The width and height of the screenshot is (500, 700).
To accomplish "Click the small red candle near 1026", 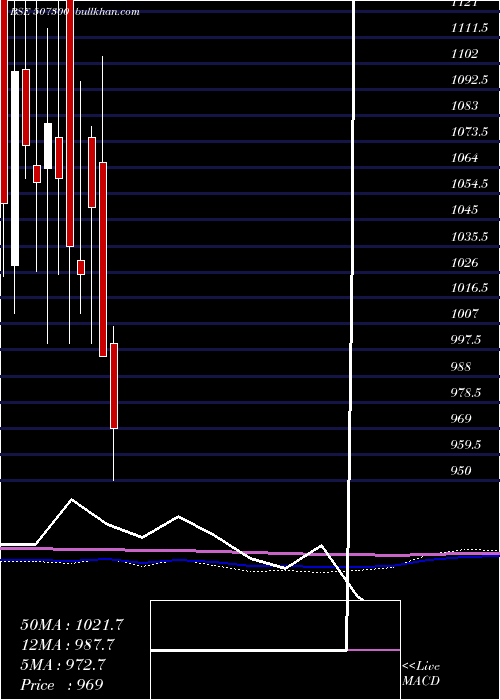I will pyautogui.click(x=81, y=267).
